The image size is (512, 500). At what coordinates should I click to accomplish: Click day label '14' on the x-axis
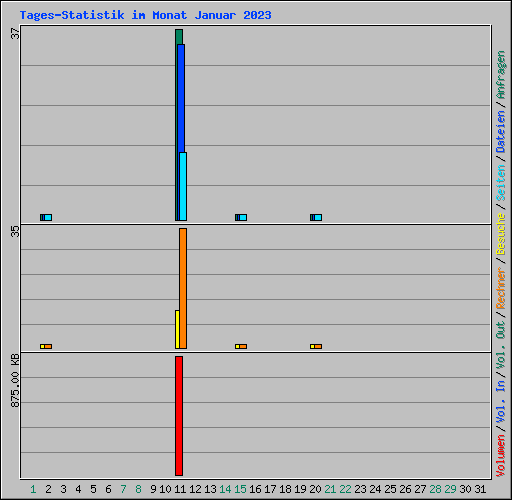click(x=225, y=489)
